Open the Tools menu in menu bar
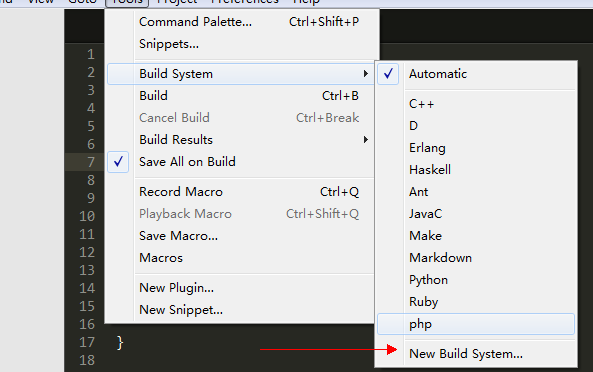The width and height of the screenshot is (593, 372). (x=127, y=2)
